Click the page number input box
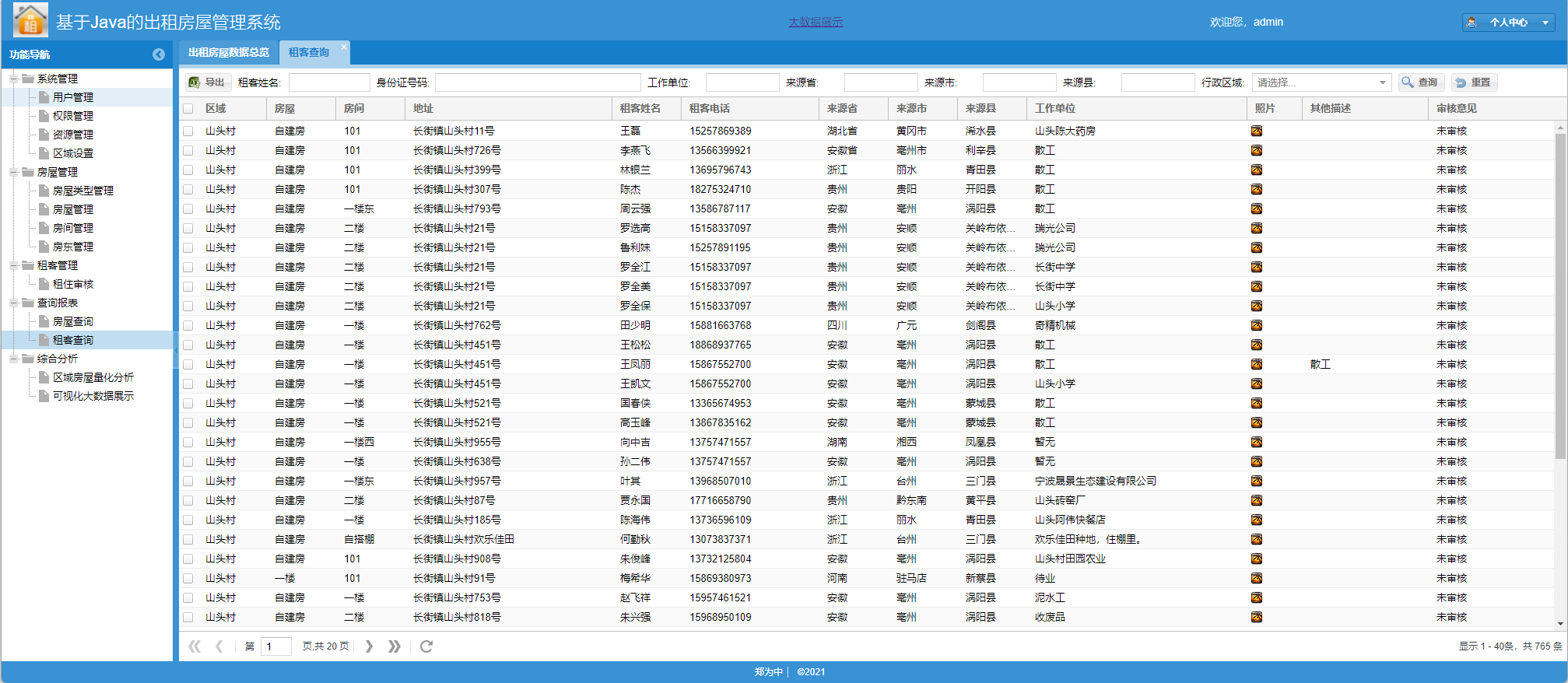 (x=275, y=646)
